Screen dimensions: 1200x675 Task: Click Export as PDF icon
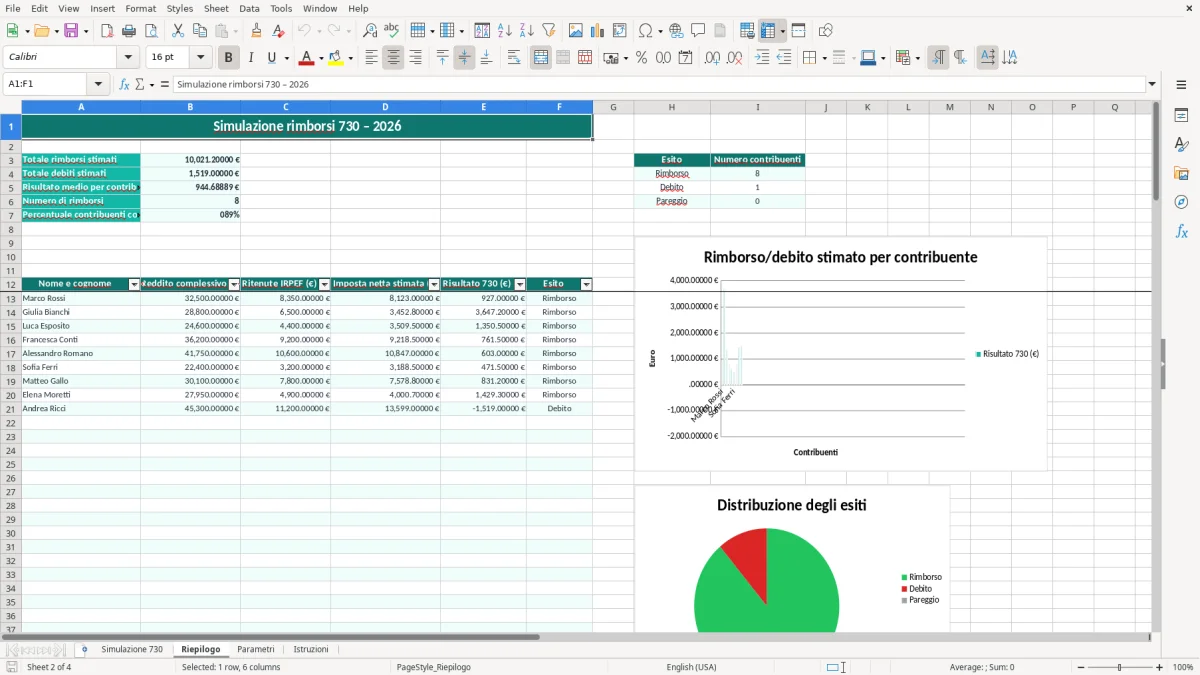click(x=107, y=31)
